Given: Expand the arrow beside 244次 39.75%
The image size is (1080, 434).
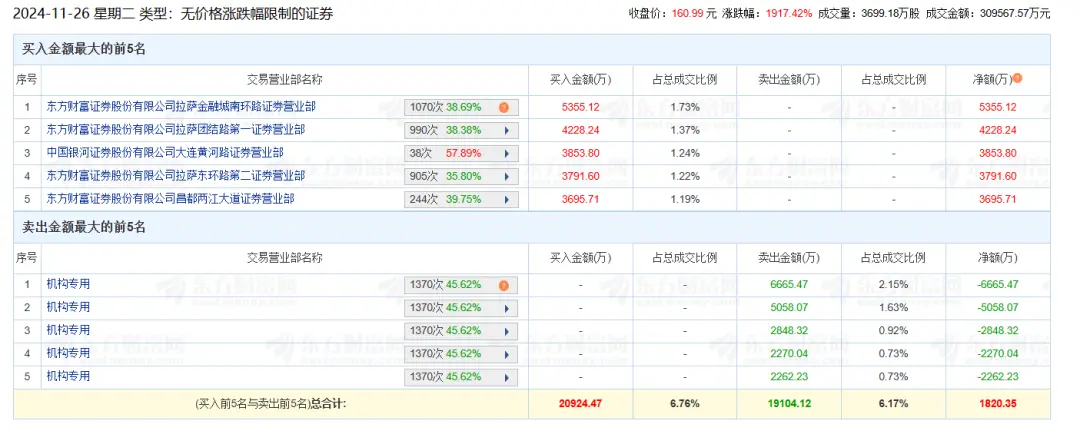Looking at the screenshot, I should click(506, 199).
